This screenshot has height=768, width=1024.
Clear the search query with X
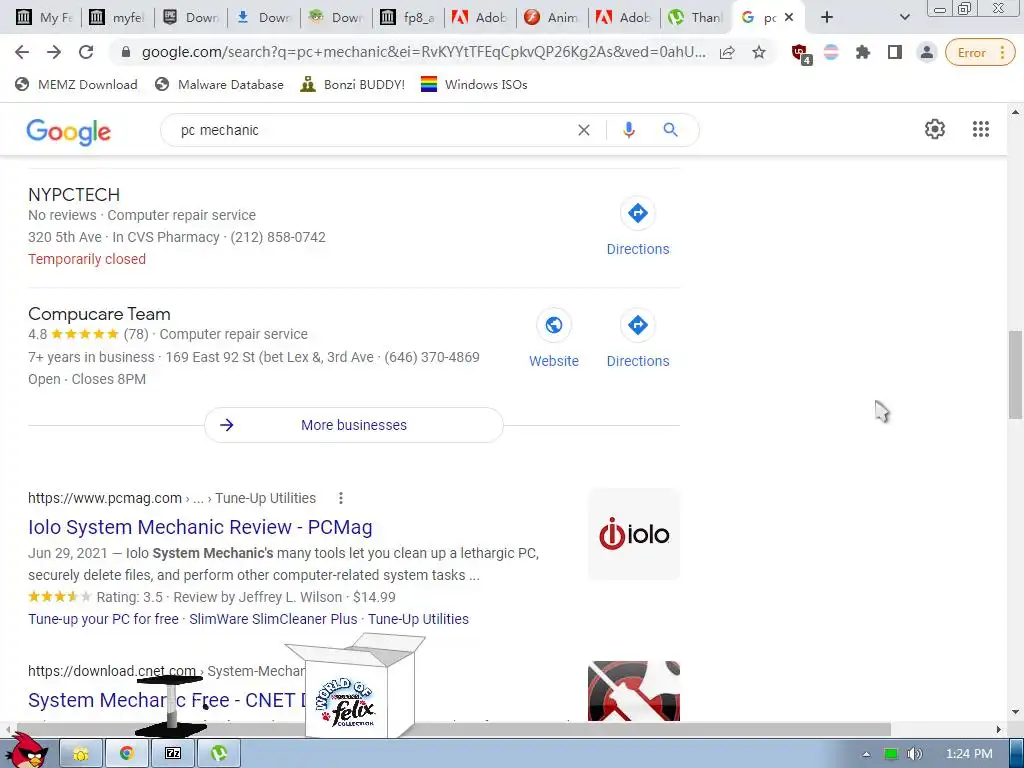pos(584,130)
